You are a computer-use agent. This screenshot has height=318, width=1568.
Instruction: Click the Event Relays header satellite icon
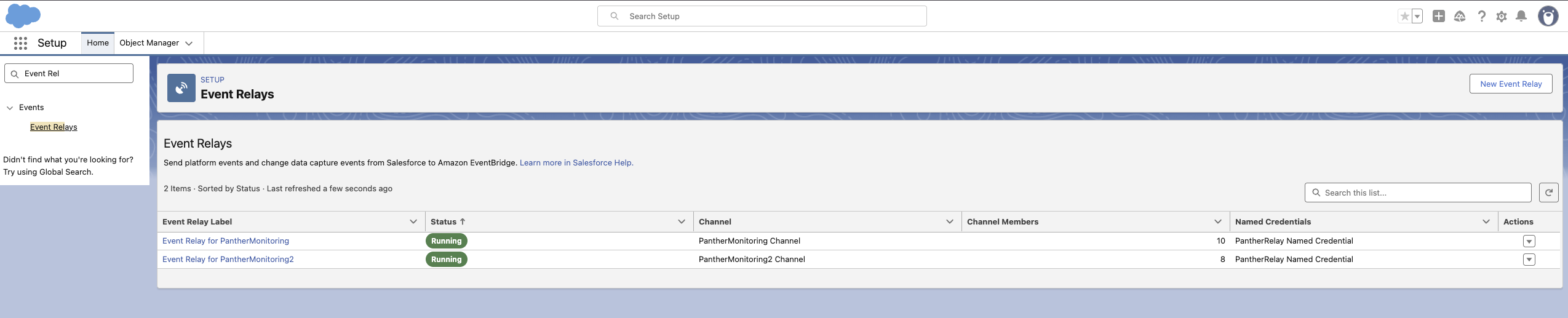pyautogui.click(x=181, y=88)
